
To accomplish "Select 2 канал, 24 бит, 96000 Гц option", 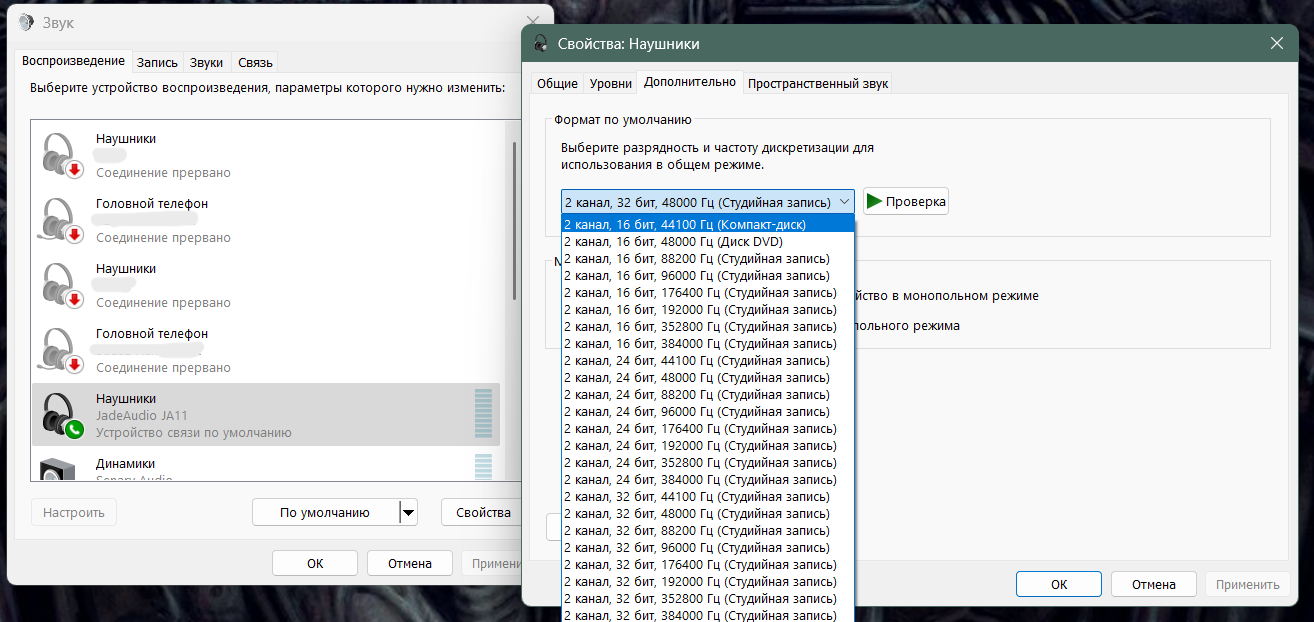I will 696,412.
